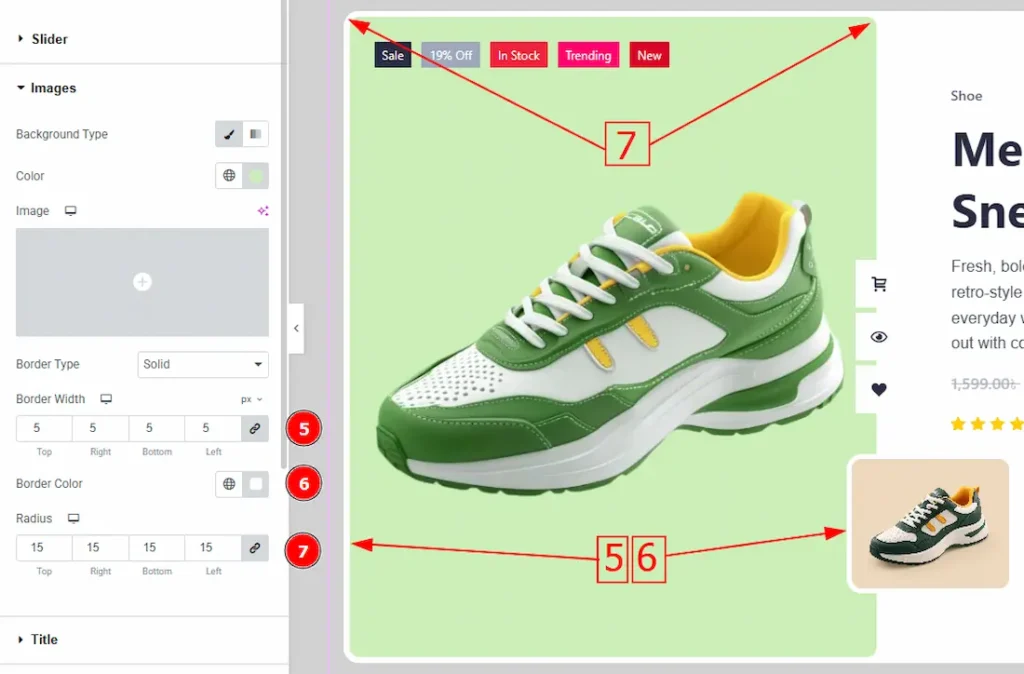Expand the Slider section
This screenshot has height=674, width=1024.
[49, 39]
